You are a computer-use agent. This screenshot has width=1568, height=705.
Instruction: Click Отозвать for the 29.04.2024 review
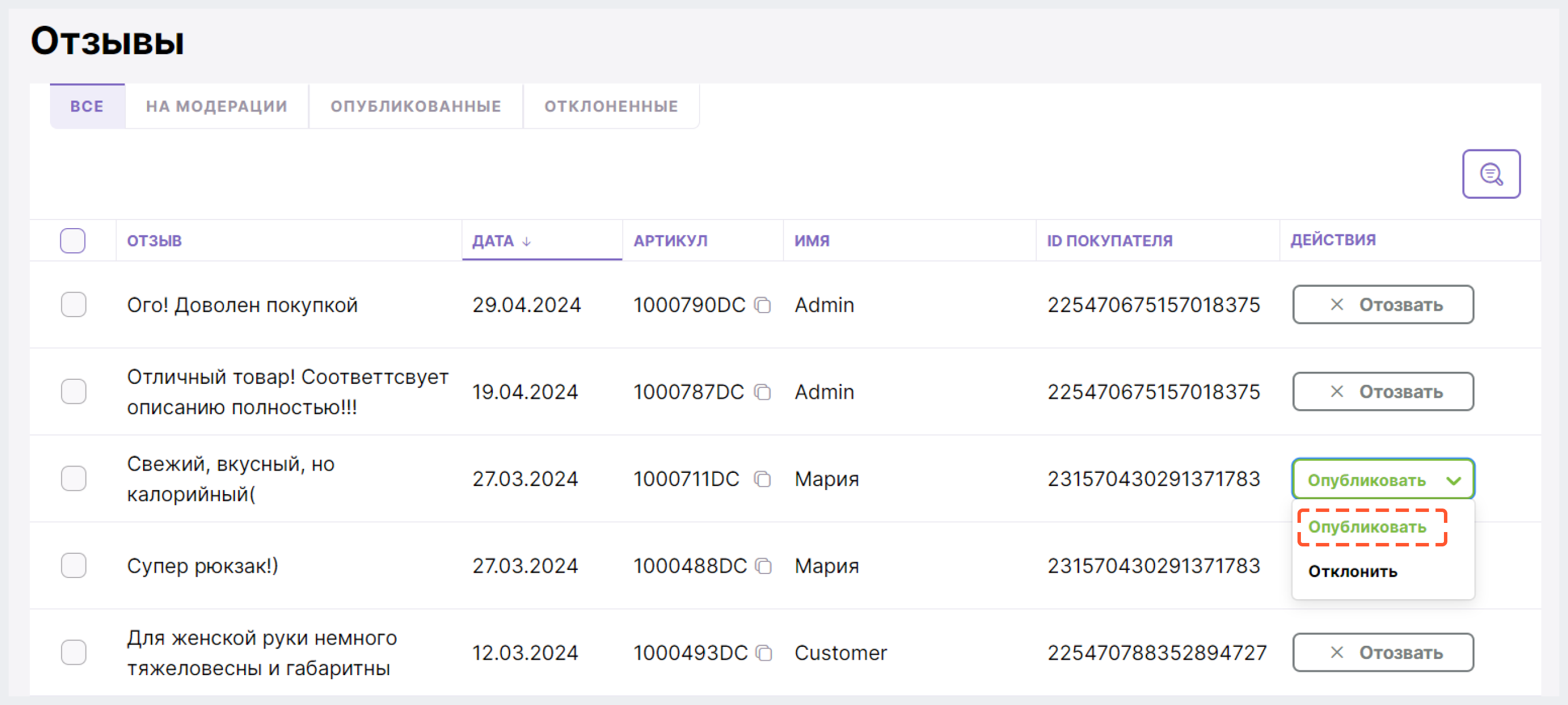[x=1383, y=305]
